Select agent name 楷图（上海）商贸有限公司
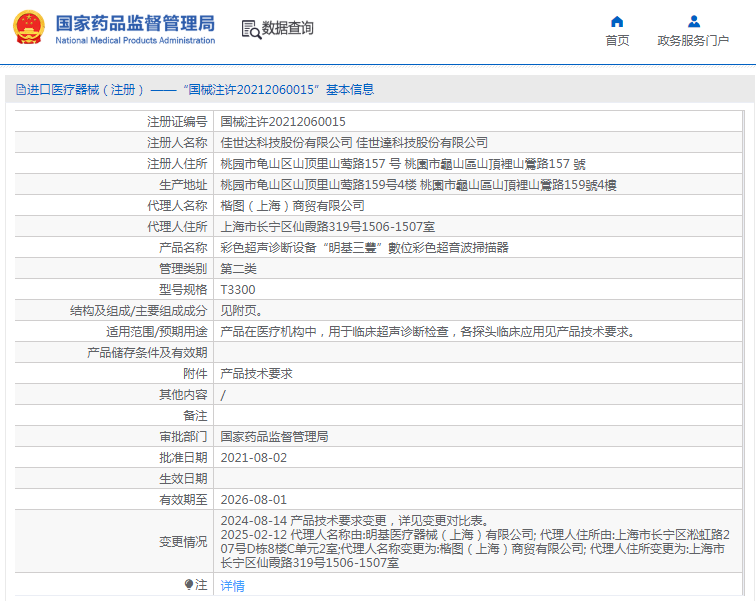 coord(292,206)
